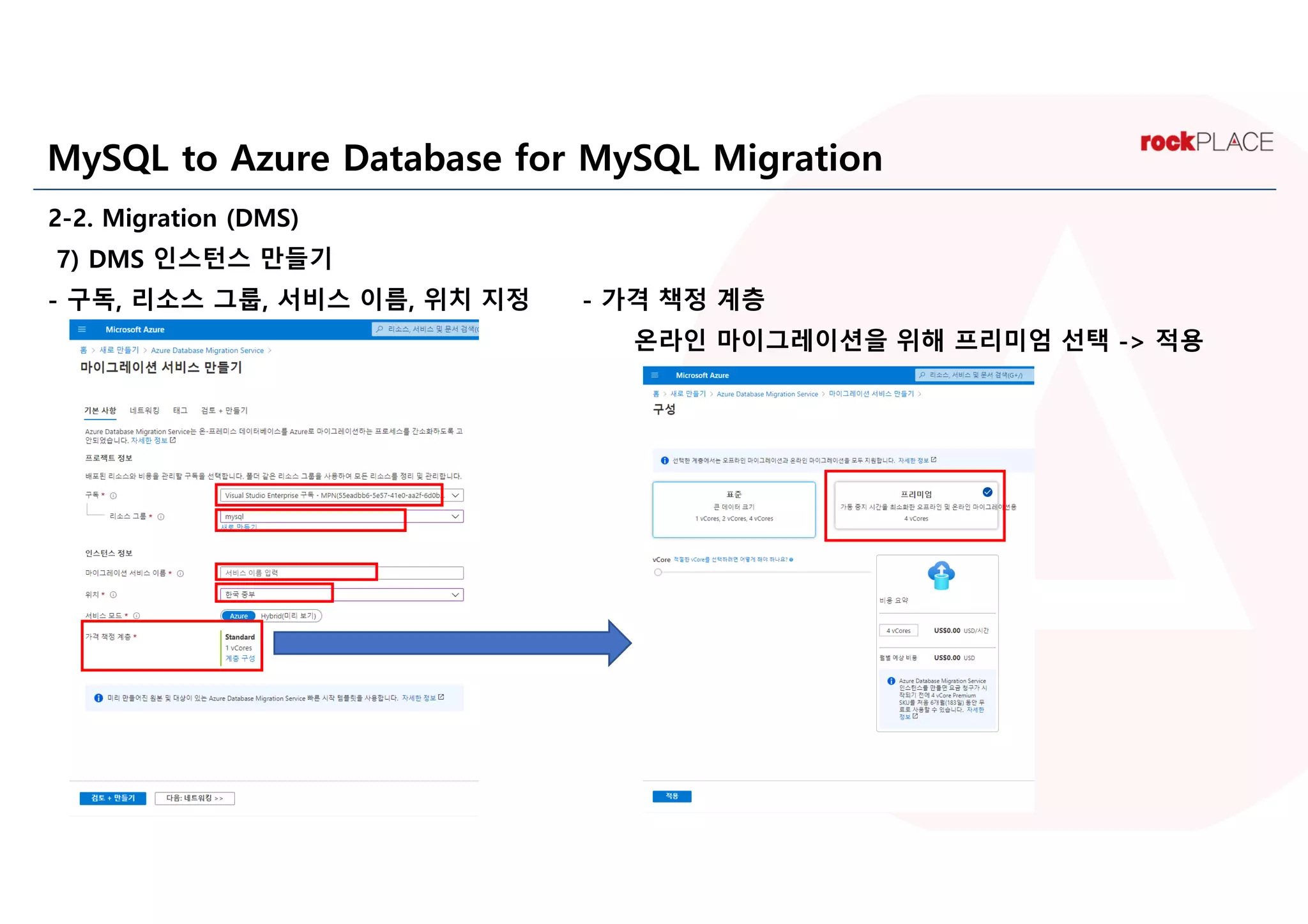Open the 구독 subscription dropdown
1308x924 pixels.
coord(341,496)
